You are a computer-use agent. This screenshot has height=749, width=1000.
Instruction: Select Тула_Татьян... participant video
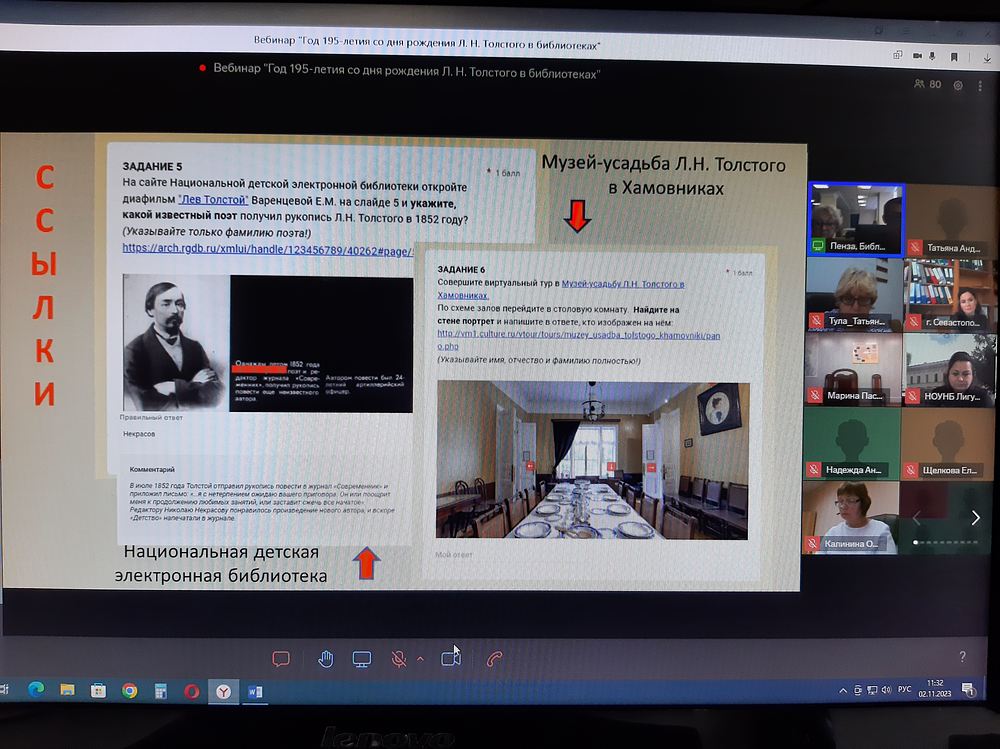[855, 294]
